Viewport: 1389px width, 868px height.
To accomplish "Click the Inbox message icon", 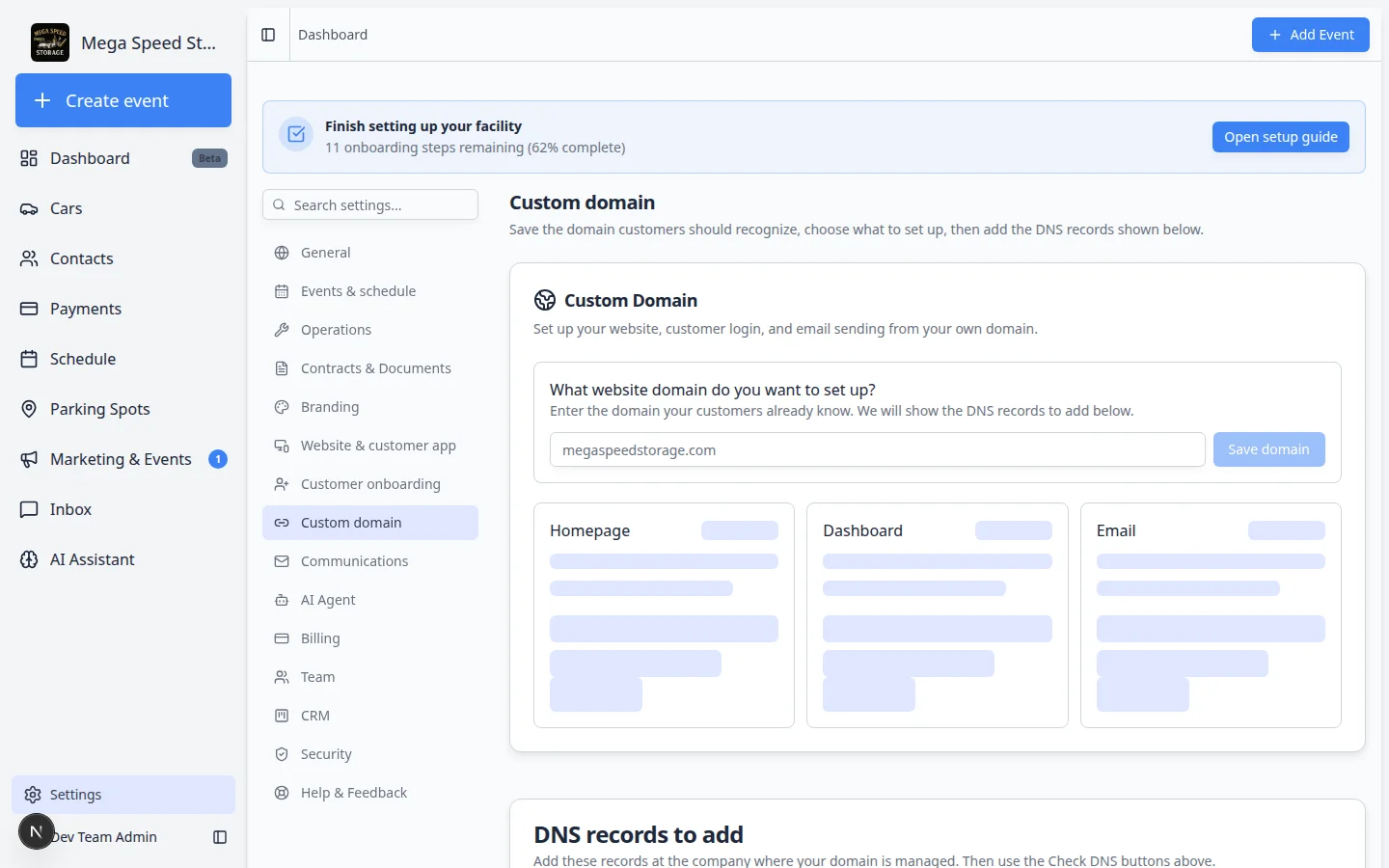I will click(29, 509).
